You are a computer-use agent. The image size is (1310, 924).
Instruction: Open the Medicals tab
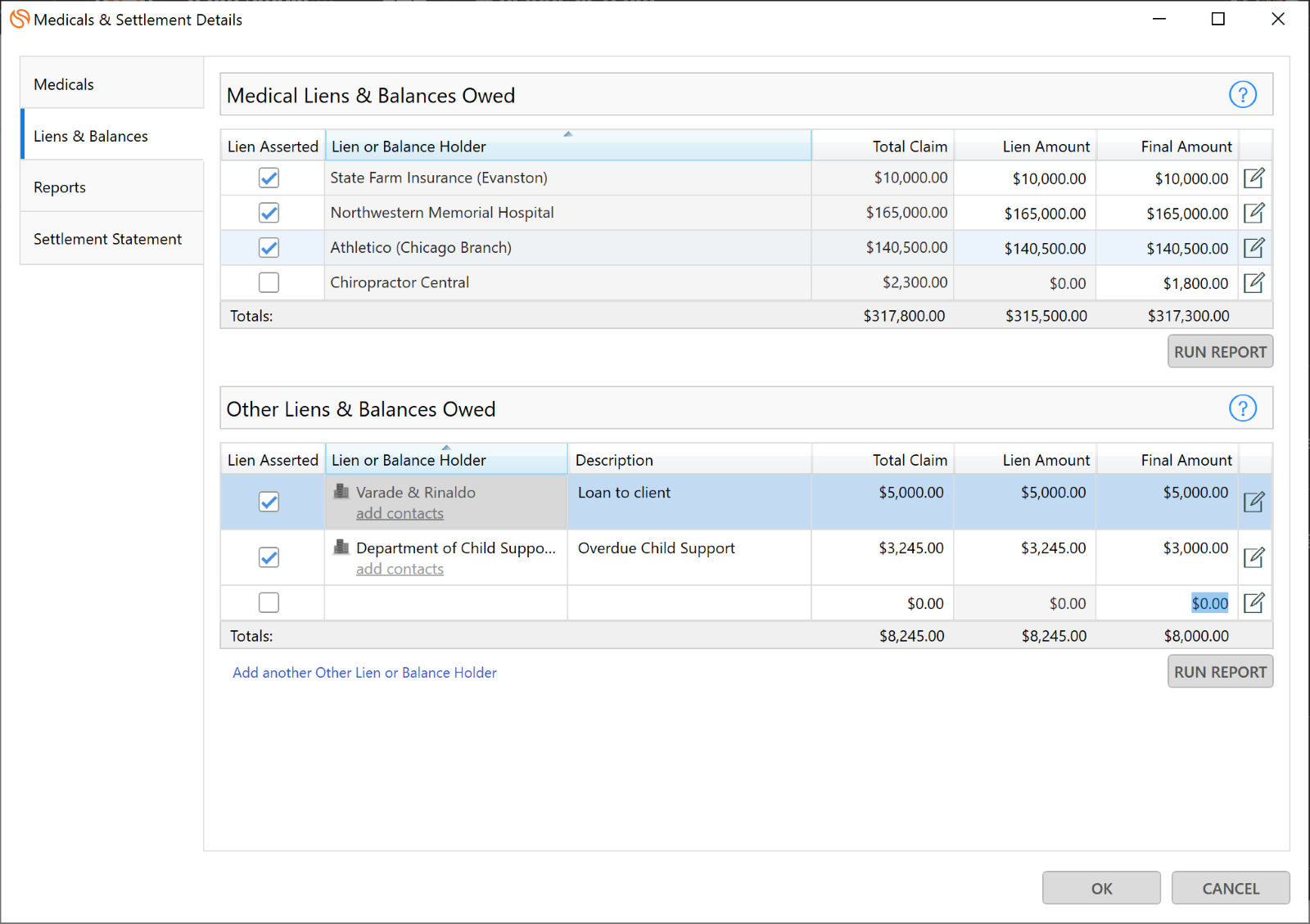[x=112, y=84]
